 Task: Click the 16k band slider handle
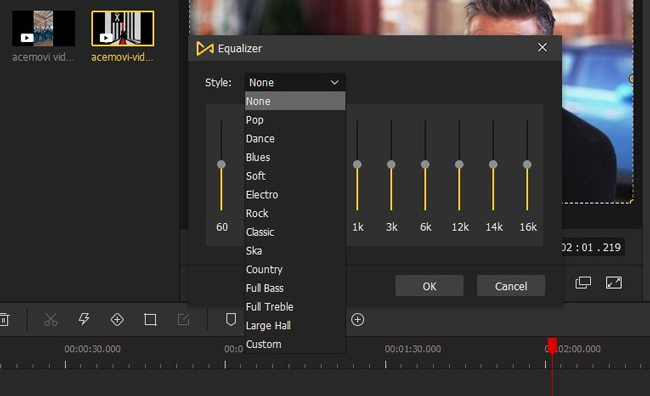[527, 165]
